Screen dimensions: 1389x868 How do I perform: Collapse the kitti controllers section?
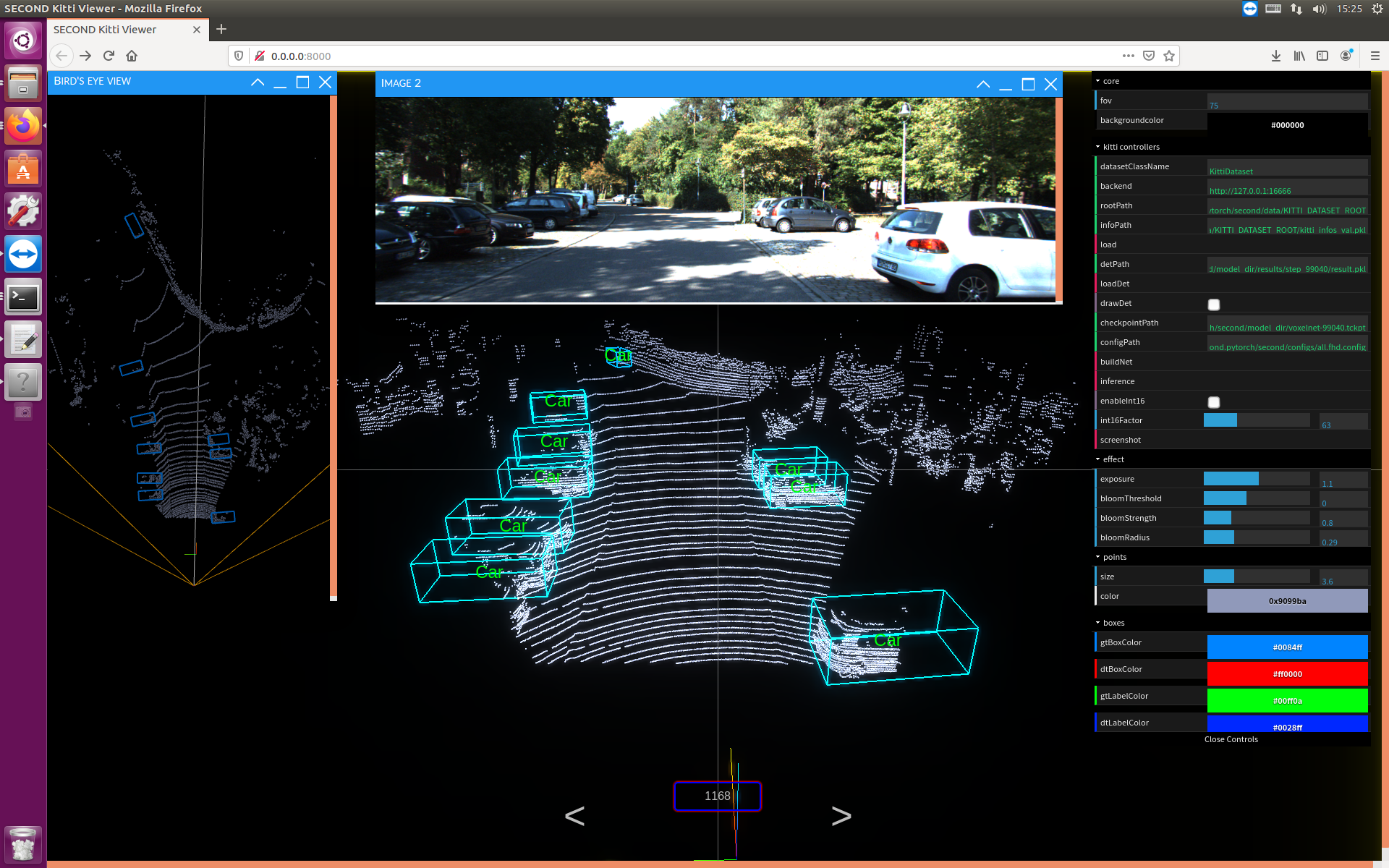tap(1131, 147)
